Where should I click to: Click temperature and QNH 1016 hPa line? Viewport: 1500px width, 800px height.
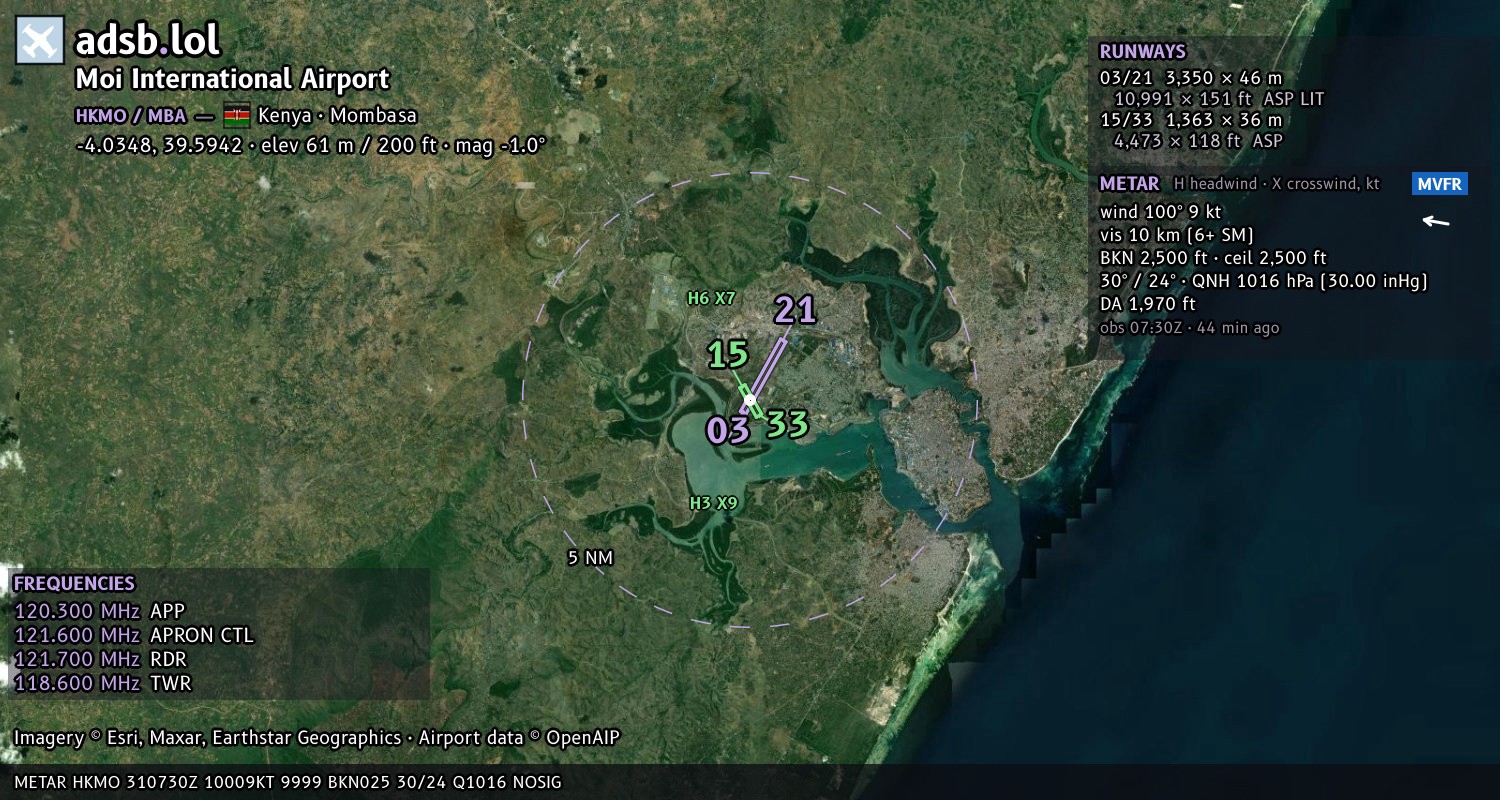pos(1263,281)
